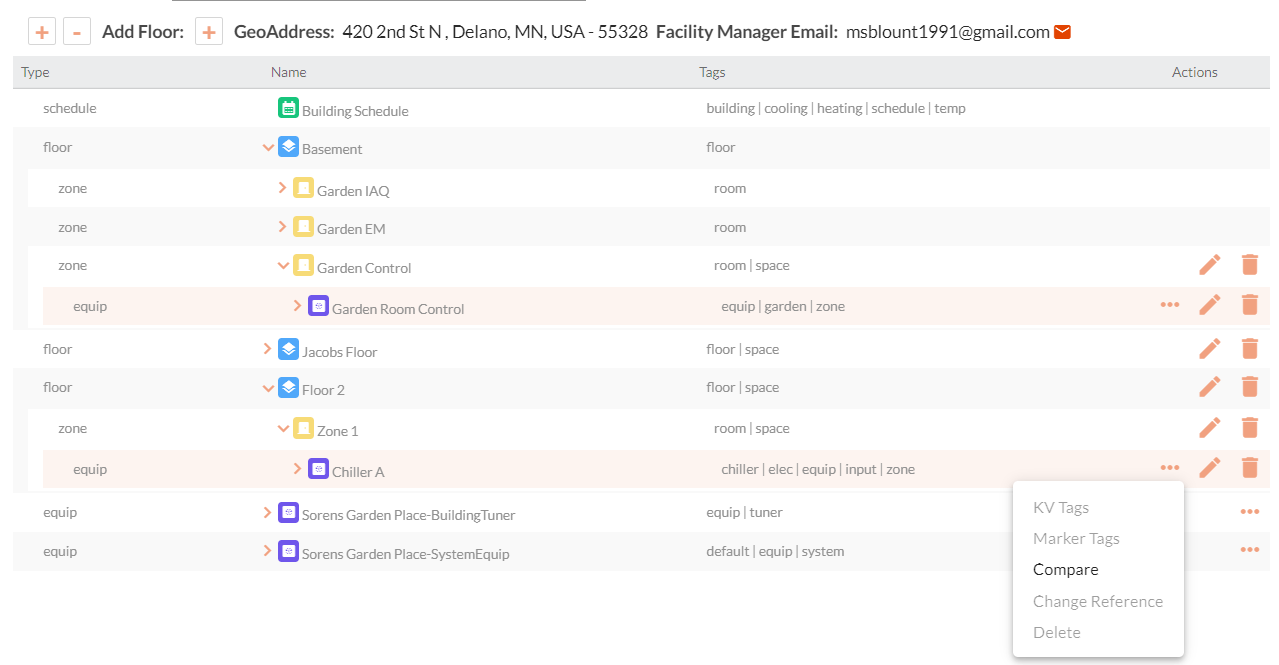Viewport: 1279px width, 665px height.
Task: Click the Chiller A equip icon
Action: click(x=318, y=469)
